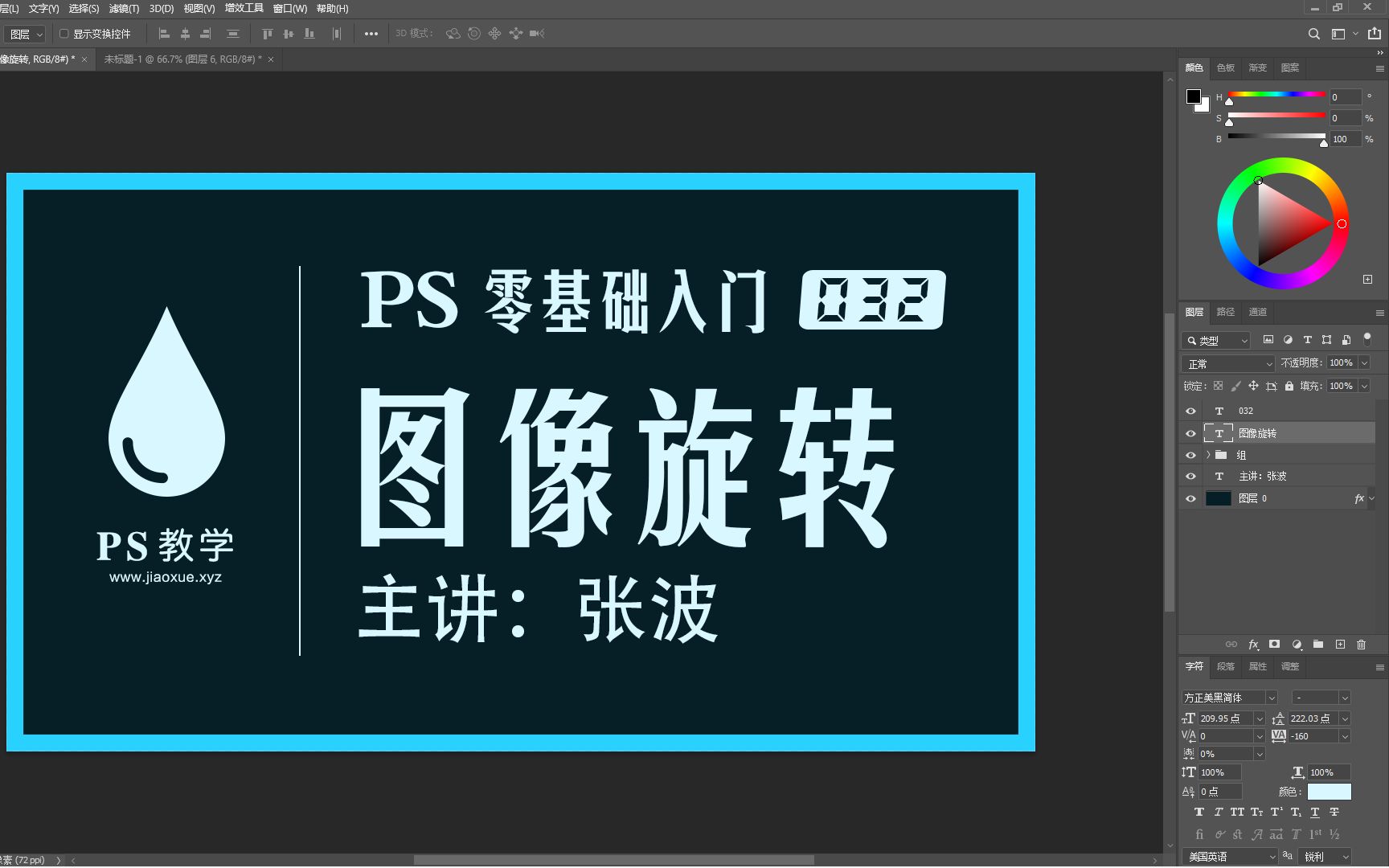Screen dimensions: 1389x868
Task: Delete the selected layer using the trash icon
Action: 1361,644
